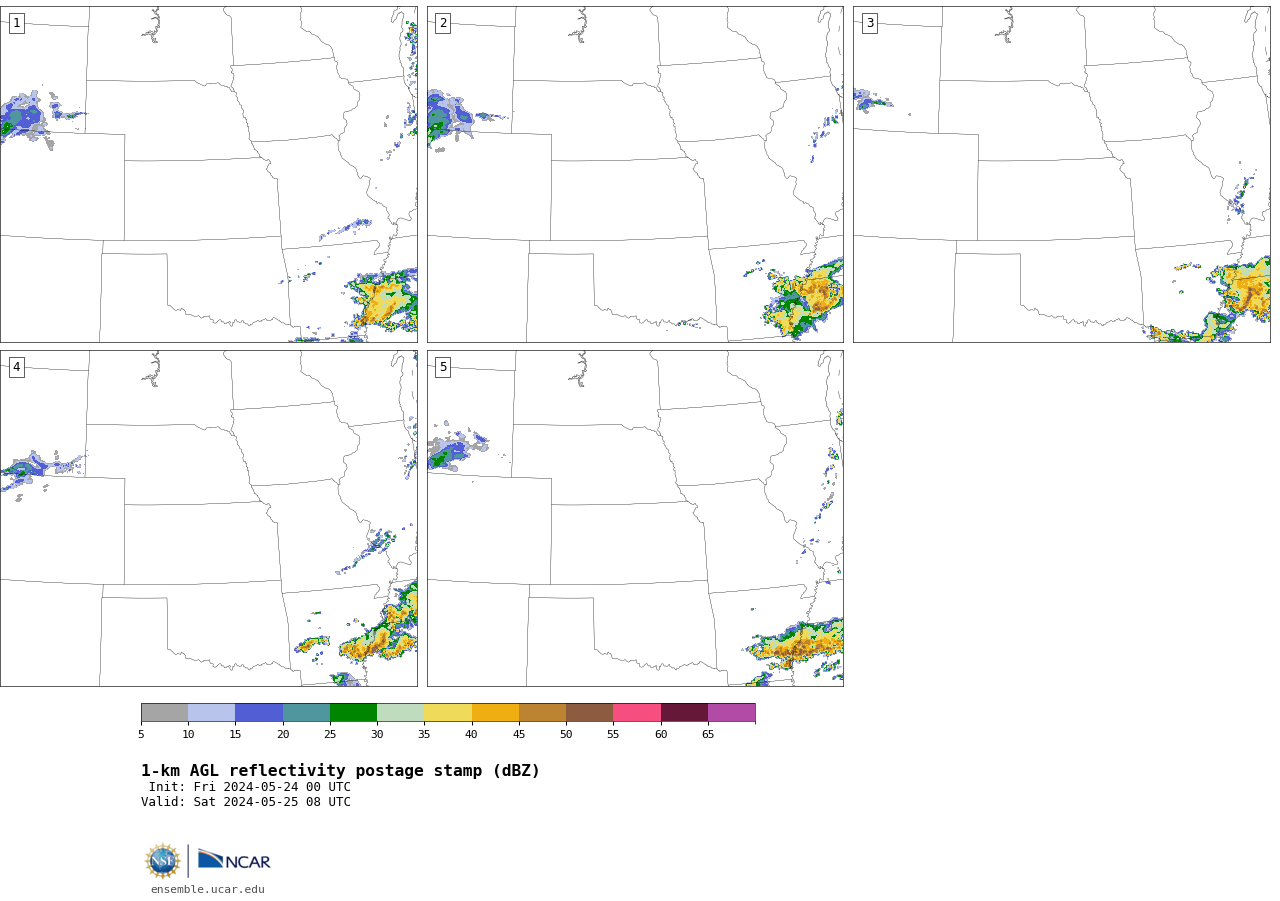The height and width of the screenshot is (901, 1280).
Task: Open postage stamp map panel 2
Action: click(x=635, y=174)
